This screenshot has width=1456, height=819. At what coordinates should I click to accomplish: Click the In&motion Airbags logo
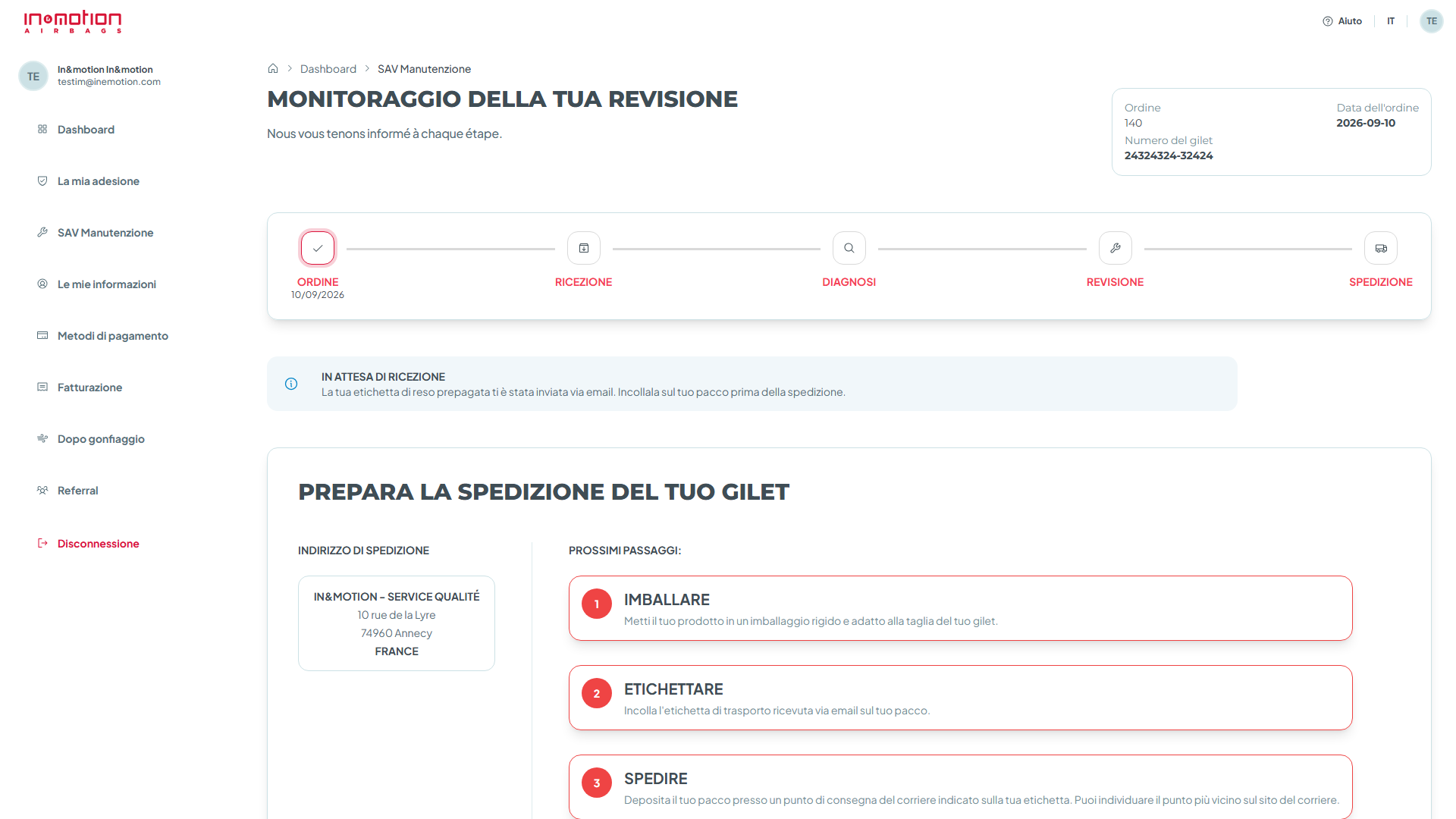[x=73, y=22]
